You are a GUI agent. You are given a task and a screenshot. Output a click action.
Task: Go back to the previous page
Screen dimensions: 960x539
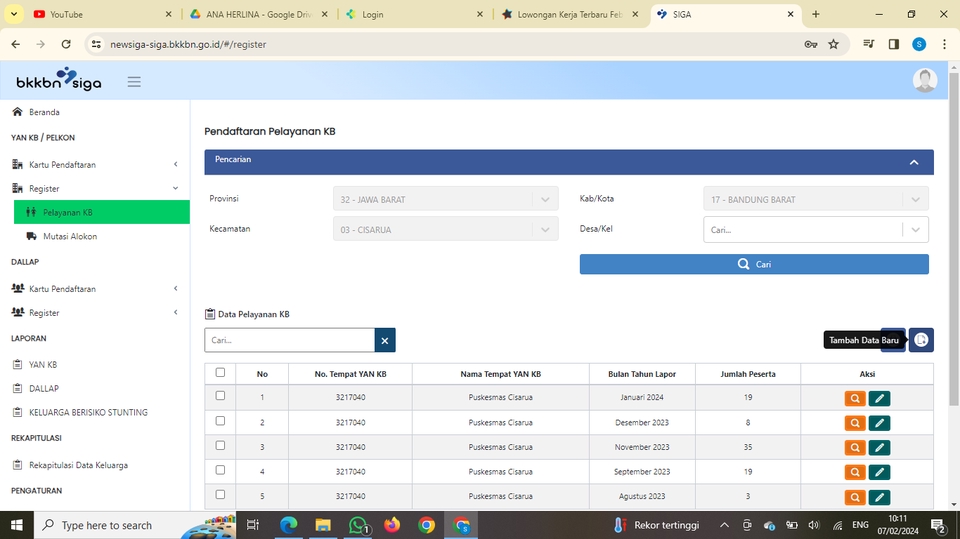coord(16,44)
